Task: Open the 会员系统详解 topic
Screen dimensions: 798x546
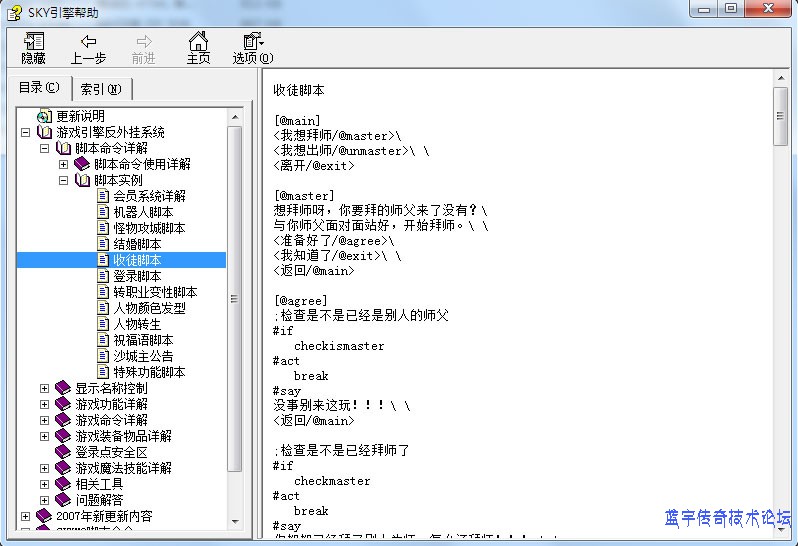Action: (x=149, y=196)
